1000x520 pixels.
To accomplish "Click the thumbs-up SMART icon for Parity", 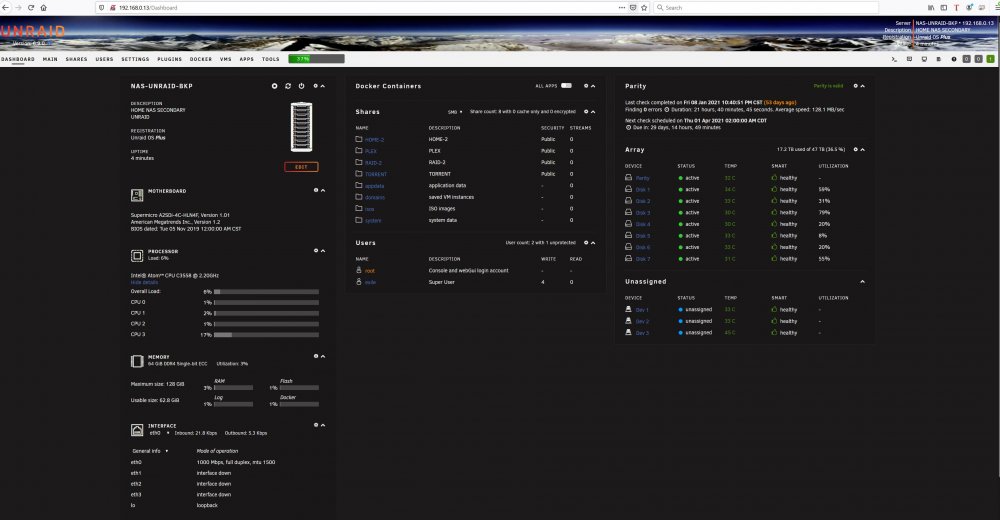I will [x=774, y=178].
